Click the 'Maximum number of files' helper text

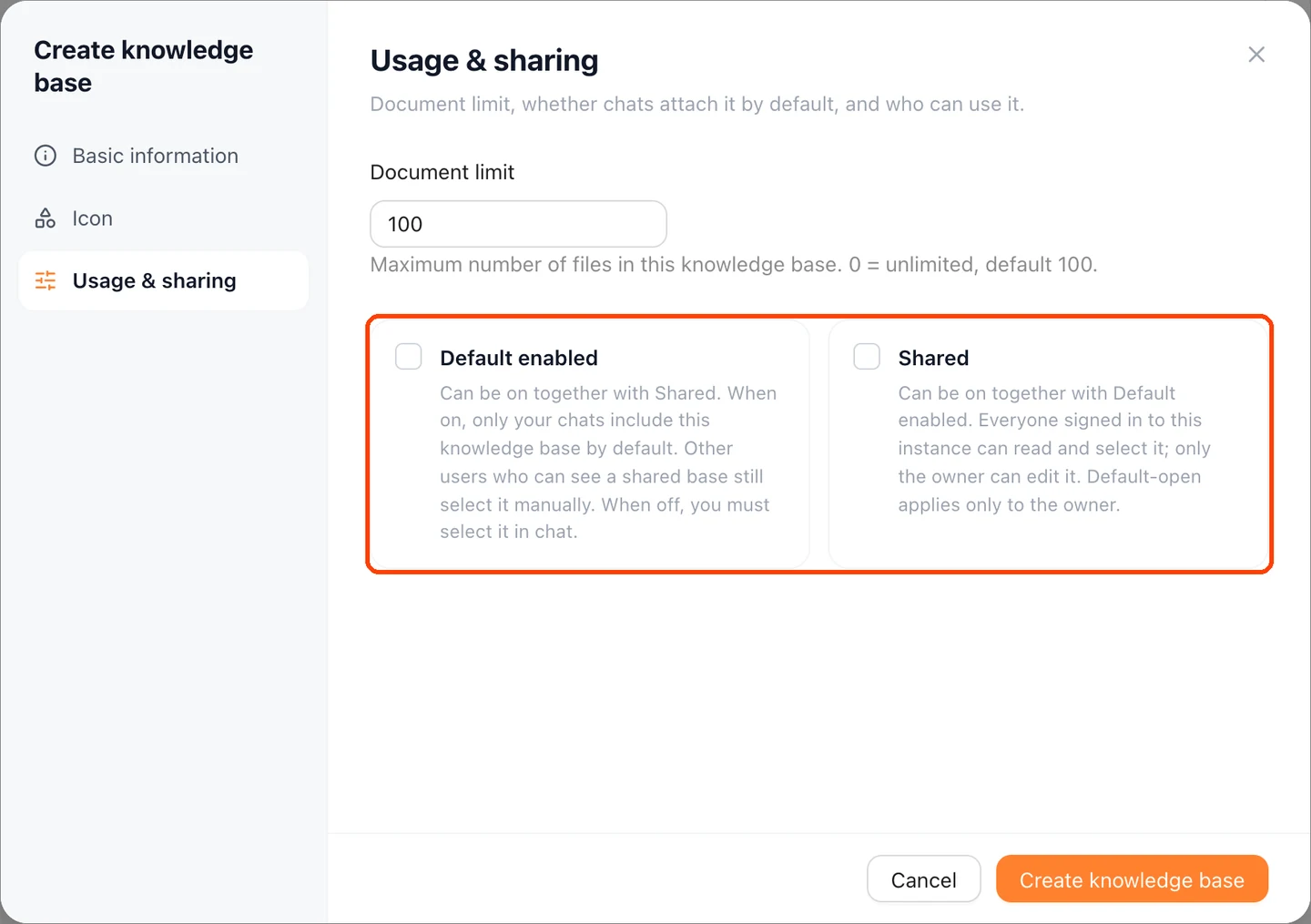click(x=734, y=265)
